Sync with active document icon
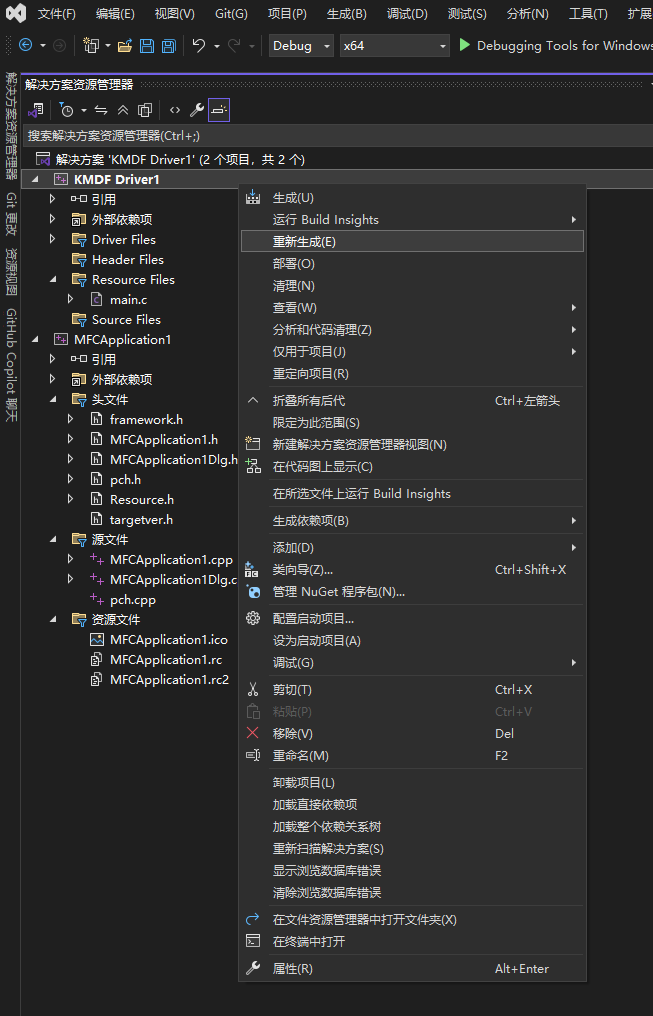 101,110
